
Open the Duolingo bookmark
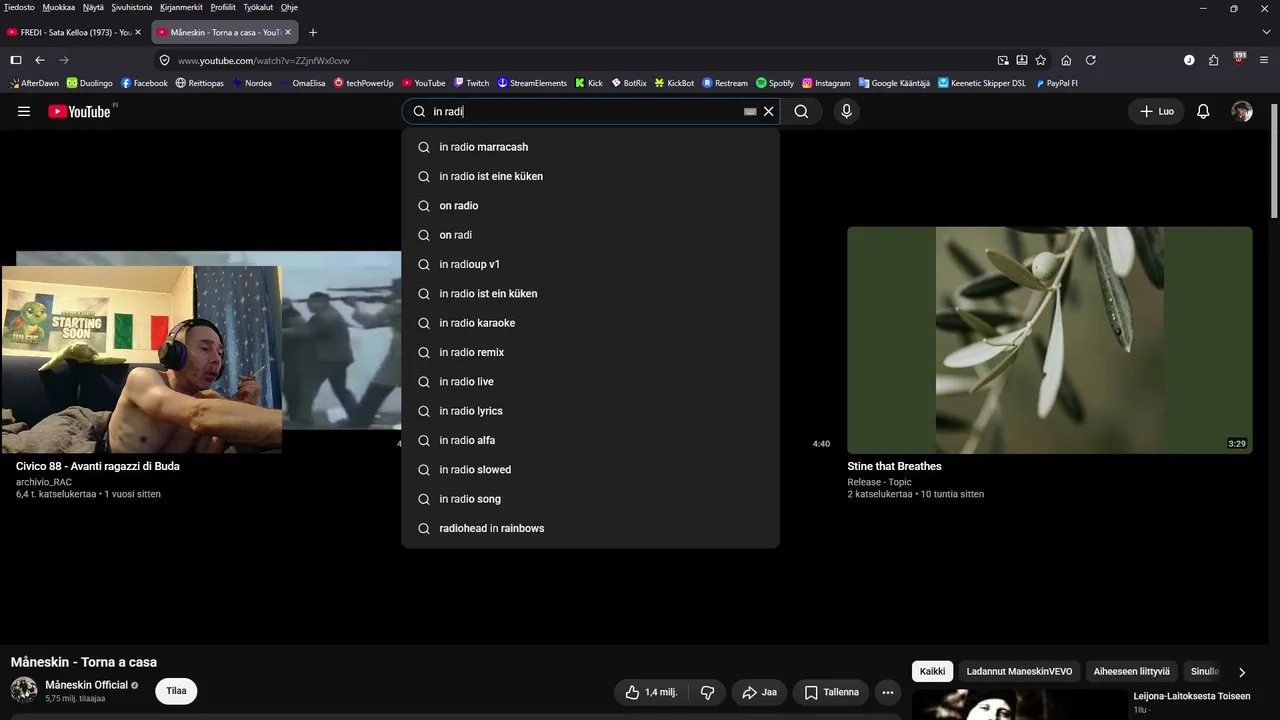(x=90, y=83)
